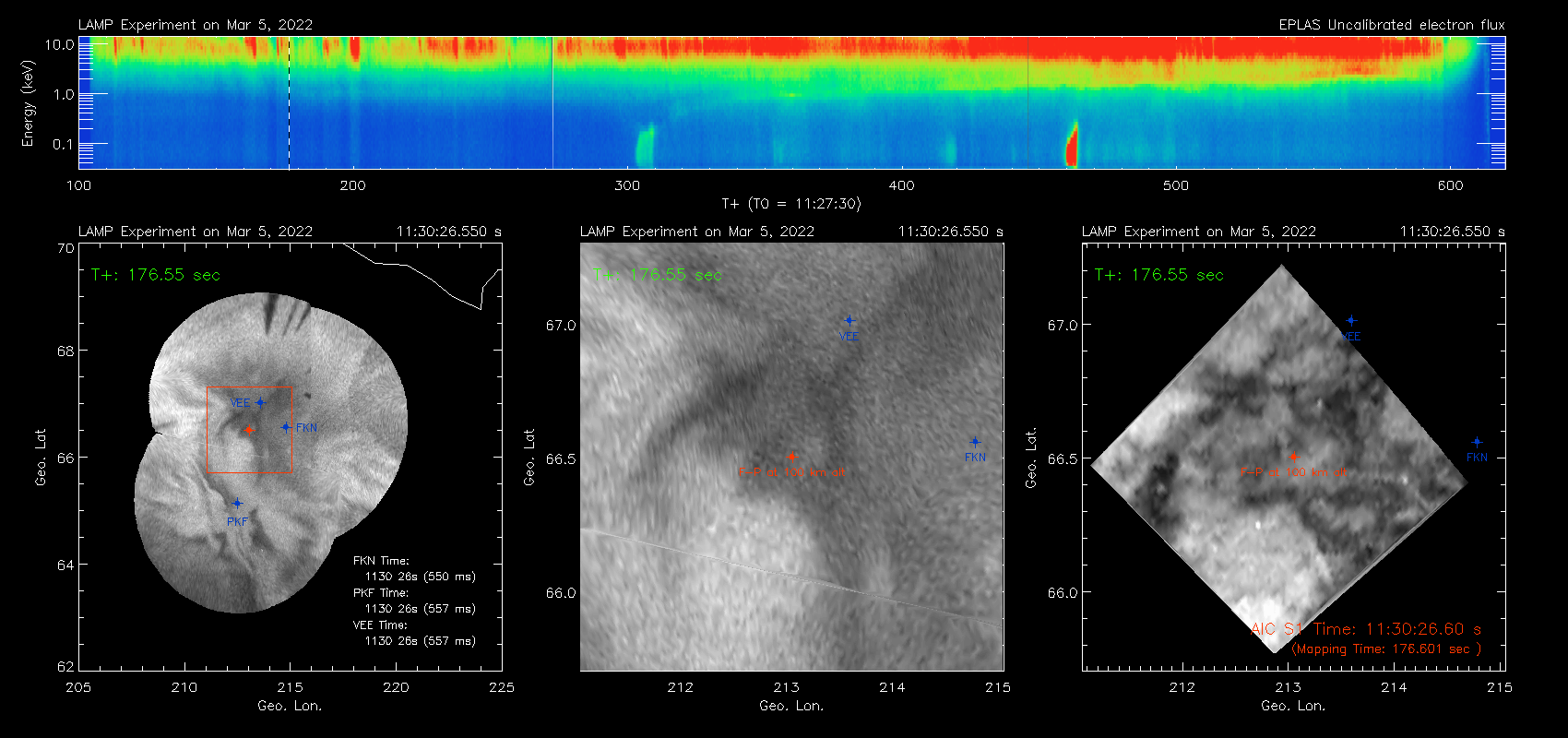Click the dashed time cursor in the spectrogram

(289, 102)
